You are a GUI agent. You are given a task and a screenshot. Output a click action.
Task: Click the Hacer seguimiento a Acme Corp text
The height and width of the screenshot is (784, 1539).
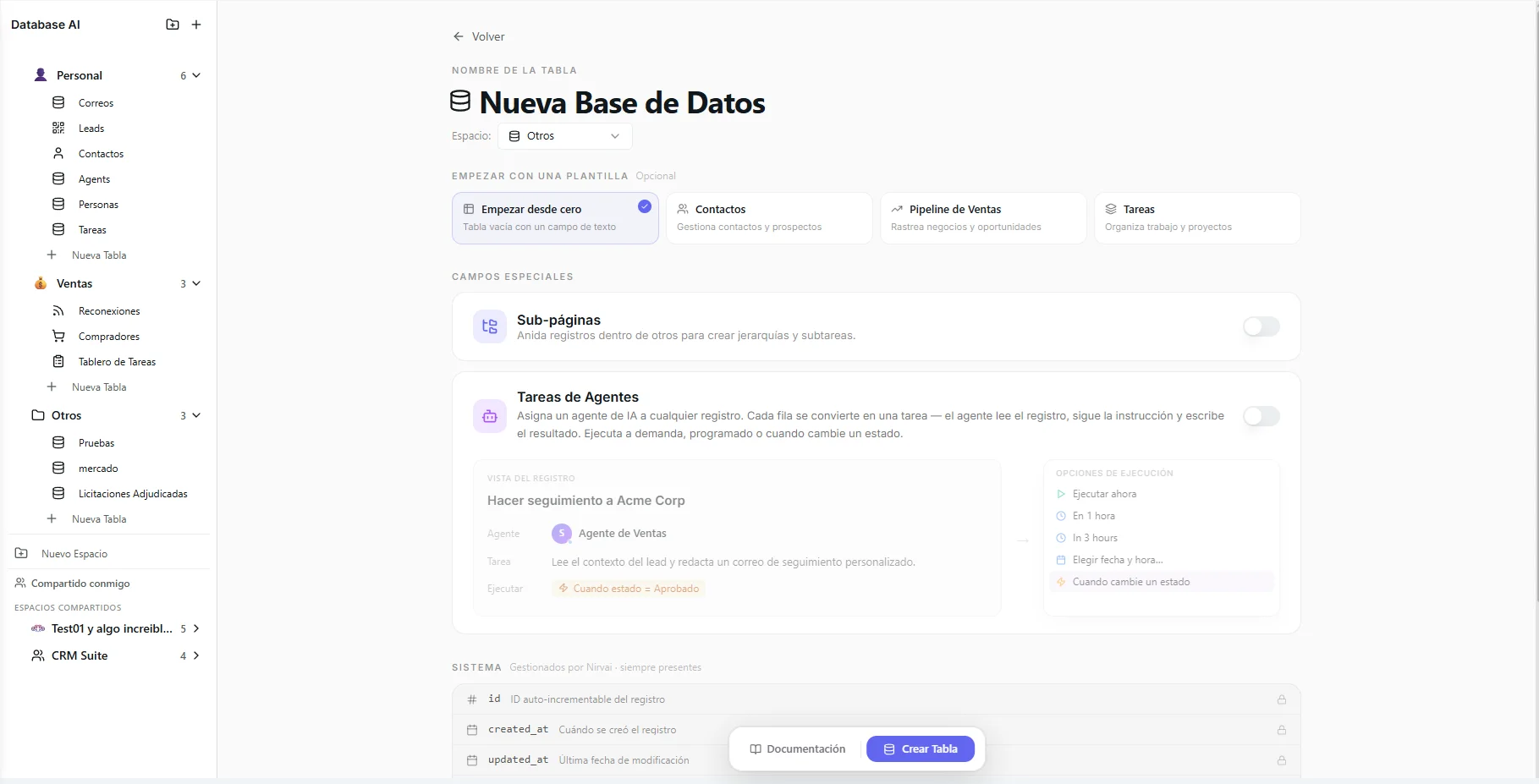[x=586, y=501]
